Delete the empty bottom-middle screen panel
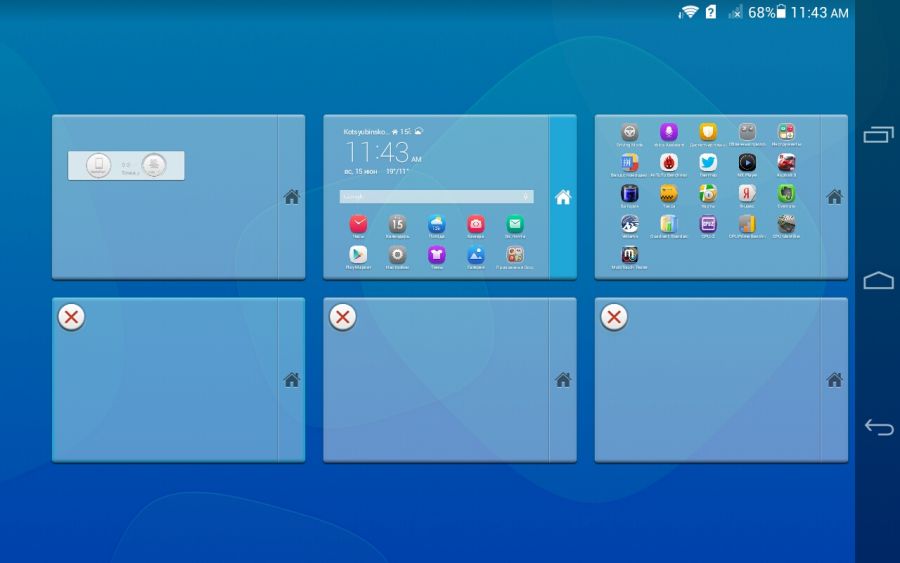This screenshot has height=563, width=900. click(342, 317)
